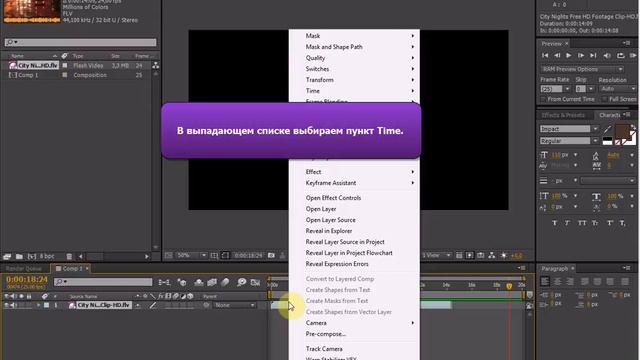Viewport: 640px width, 360px height.
Task: Open Parent None dropdown for layer
Action: pyautogui.click(x=235, y=305)
